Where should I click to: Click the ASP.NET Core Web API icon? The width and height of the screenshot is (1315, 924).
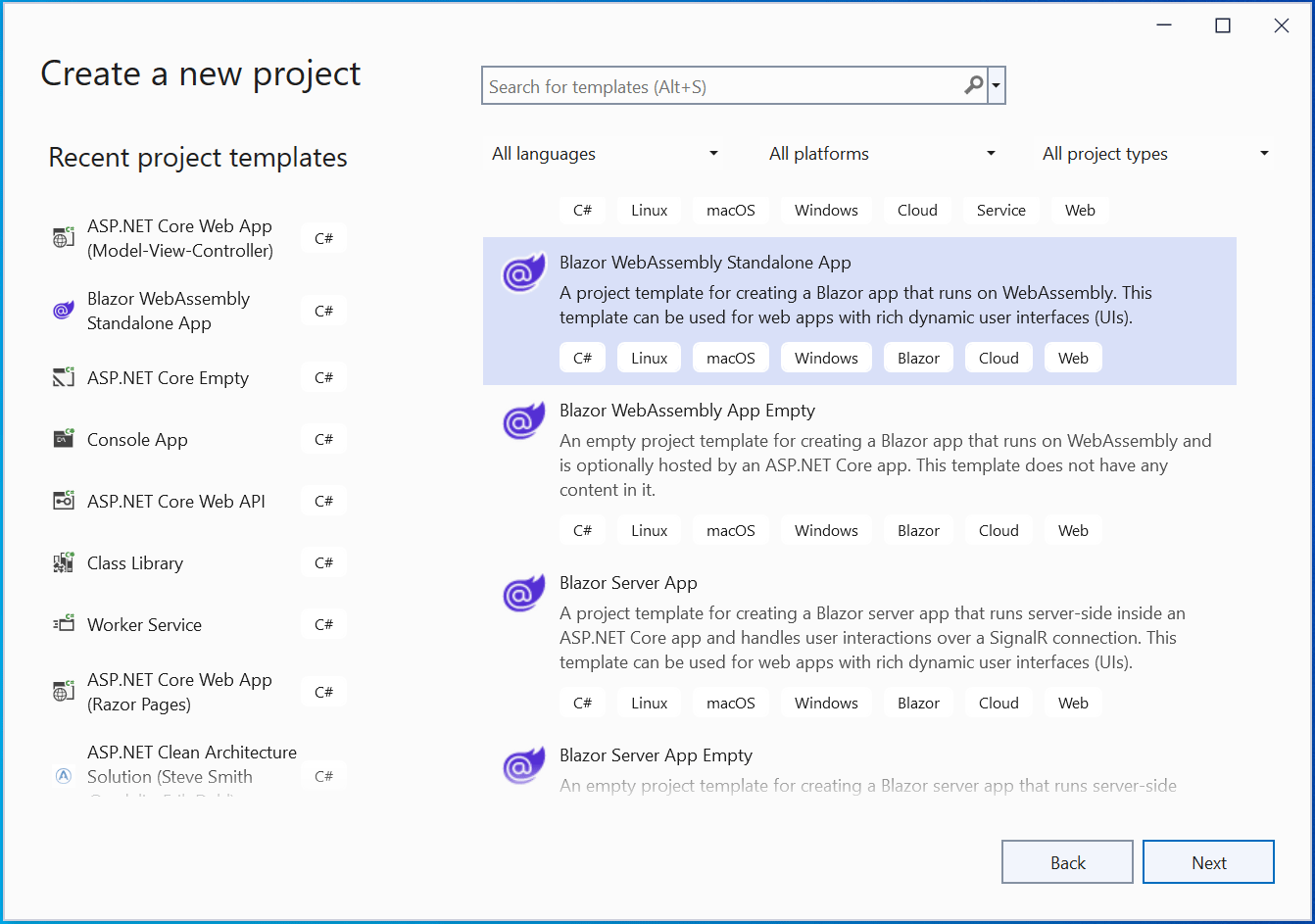tap(64, 501)
